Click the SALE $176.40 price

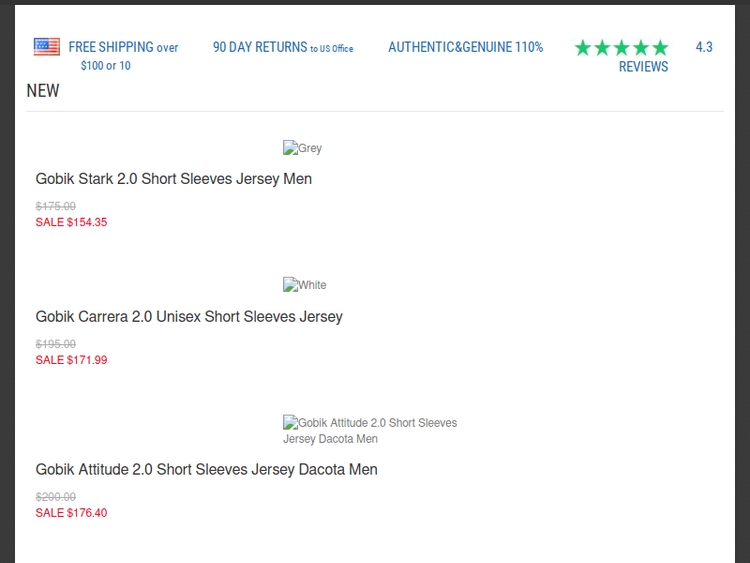coord(71,513)
